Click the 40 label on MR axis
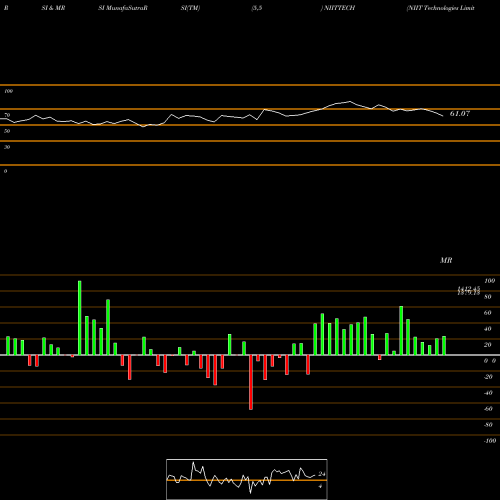The height and width of the screenshot is (500, 500). click(x=488, y=329)
